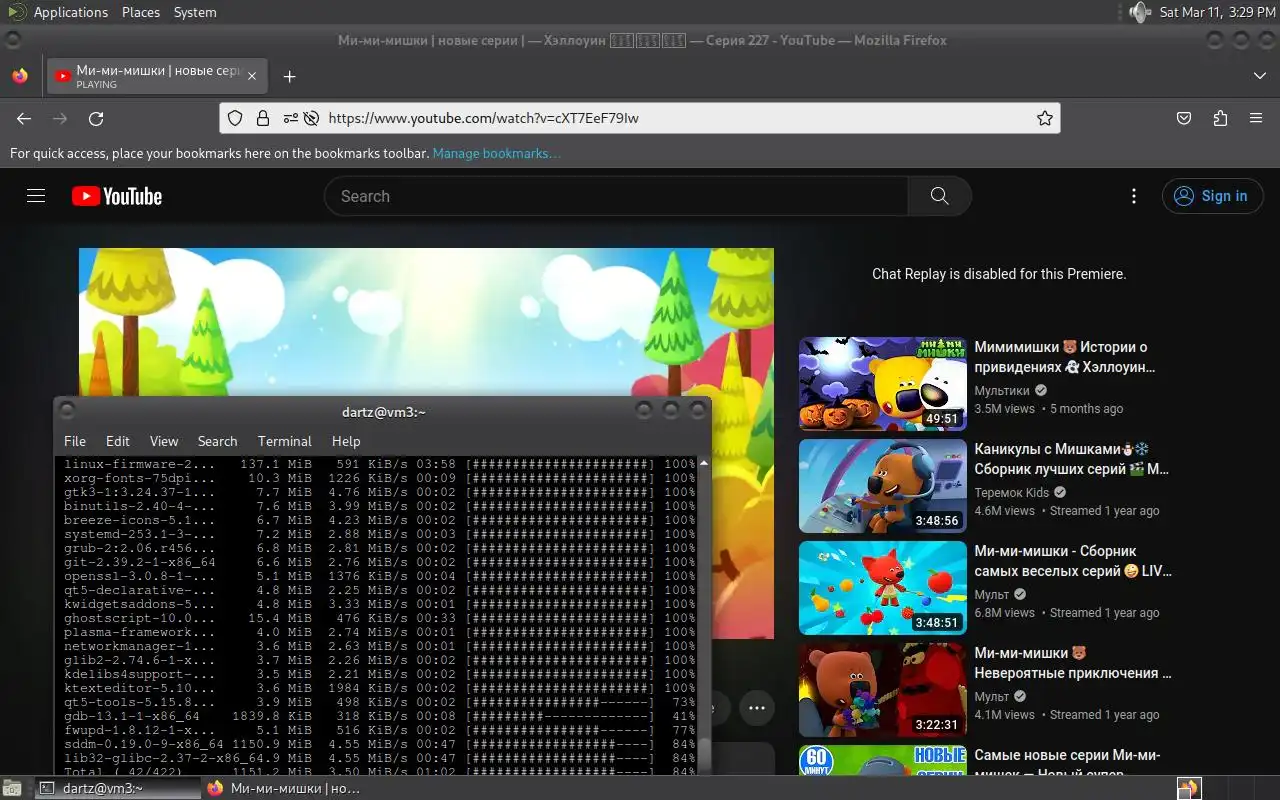Click the autoplay blocked icon in address bar

pos(311,118)
